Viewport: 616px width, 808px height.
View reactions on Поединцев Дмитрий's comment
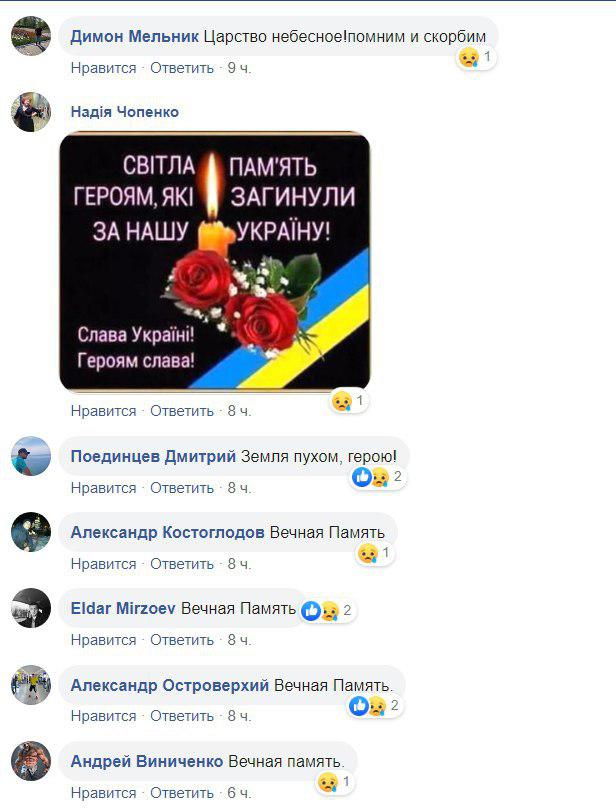point(377,477)
